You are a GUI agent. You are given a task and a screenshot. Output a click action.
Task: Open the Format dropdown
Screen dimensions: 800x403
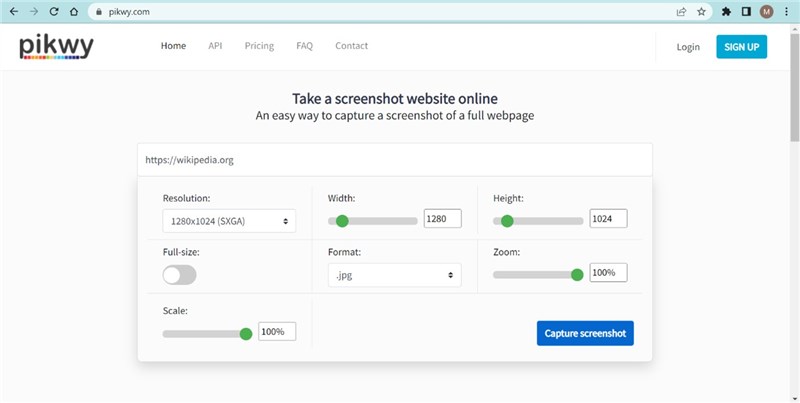[x=394, y=275]
